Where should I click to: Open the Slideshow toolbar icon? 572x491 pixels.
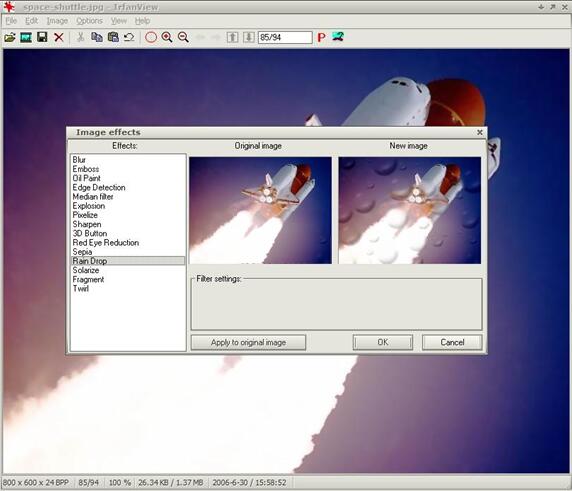[x=26, y=37]
